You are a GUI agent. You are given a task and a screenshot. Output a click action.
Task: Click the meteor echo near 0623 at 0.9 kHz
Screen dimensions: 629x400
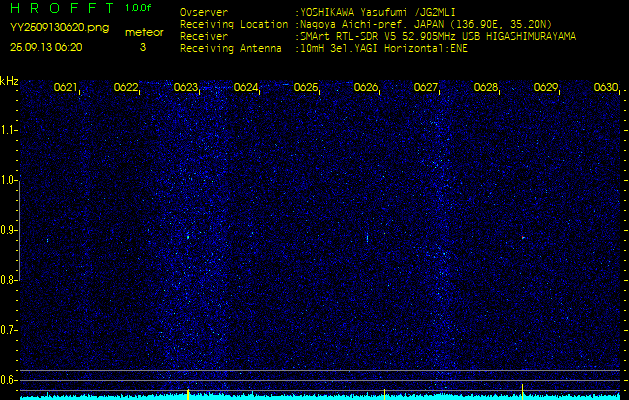188,237
